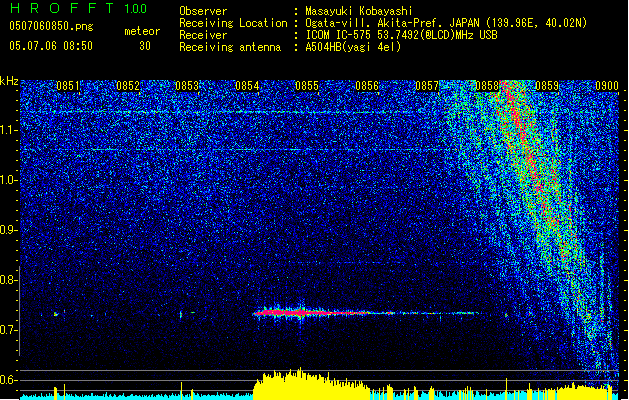Click the 0.7 kHz frequency tick label
This screenshot has height=400, width=629.
(x=9, y=330)
